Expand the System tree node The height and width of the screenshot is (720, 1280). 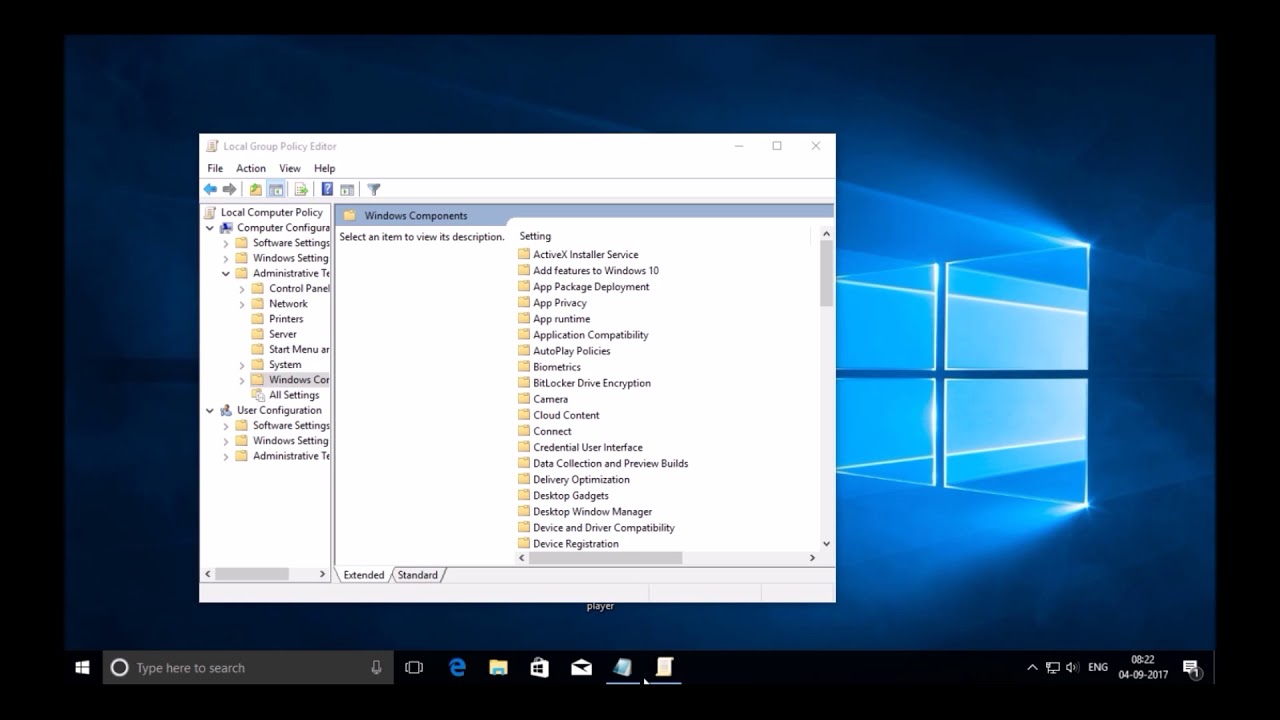pos(242,365)
